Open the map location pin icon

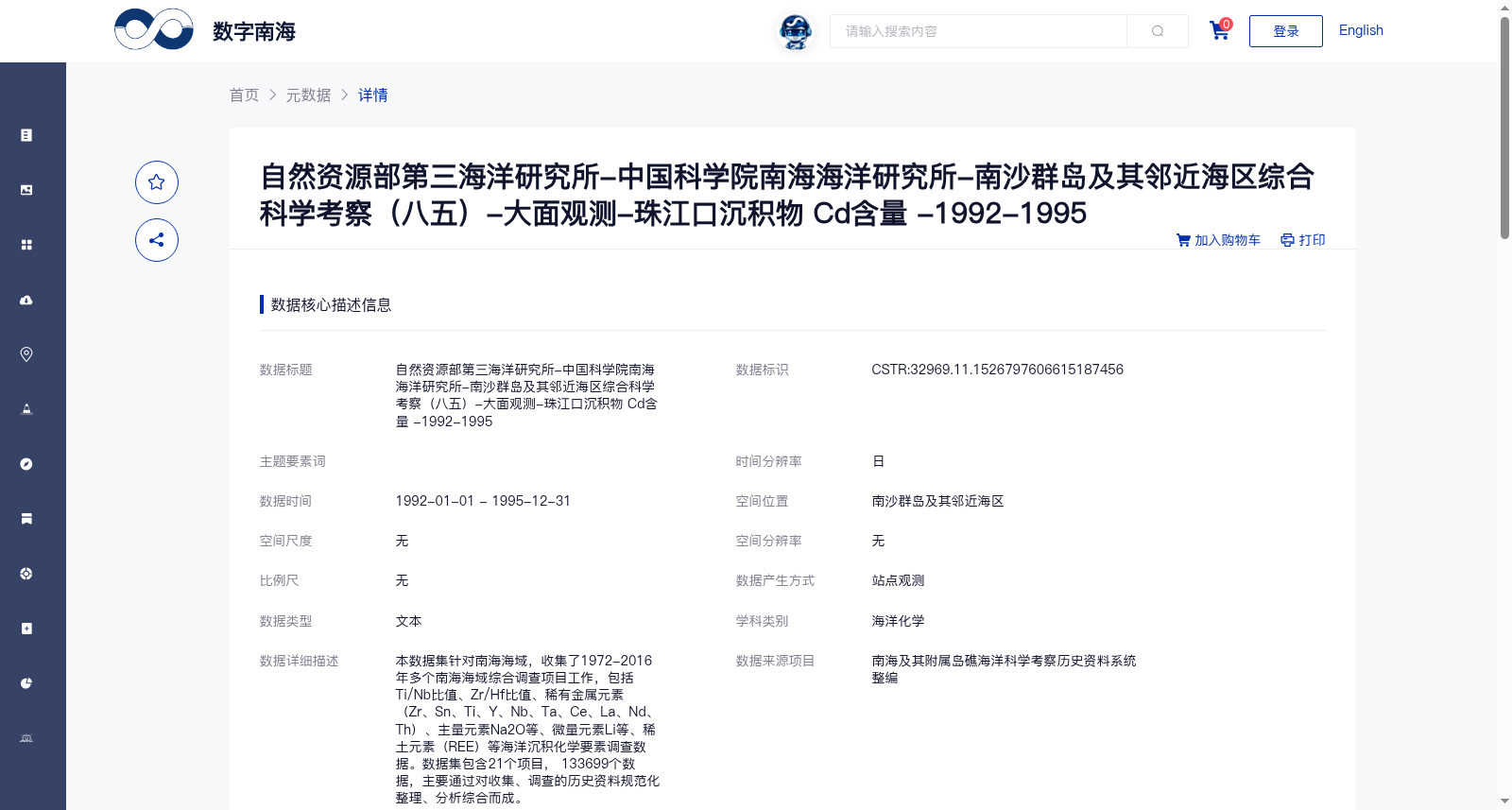point(26,354)
